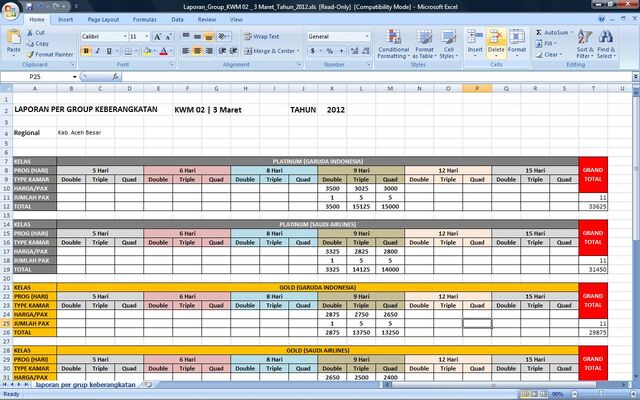
Task: Select column P header
Action: 477,88
